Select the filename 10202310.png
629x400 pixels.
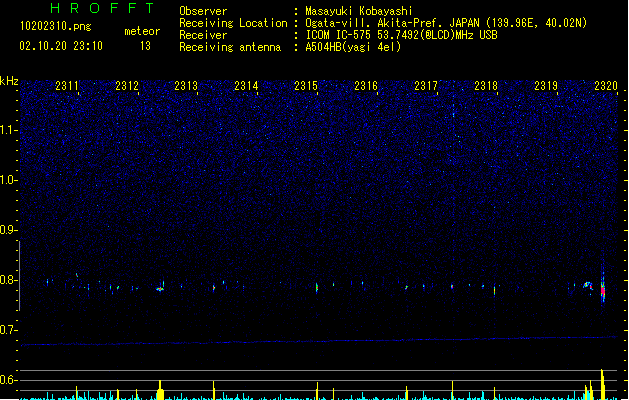click(x=56, y=26)
